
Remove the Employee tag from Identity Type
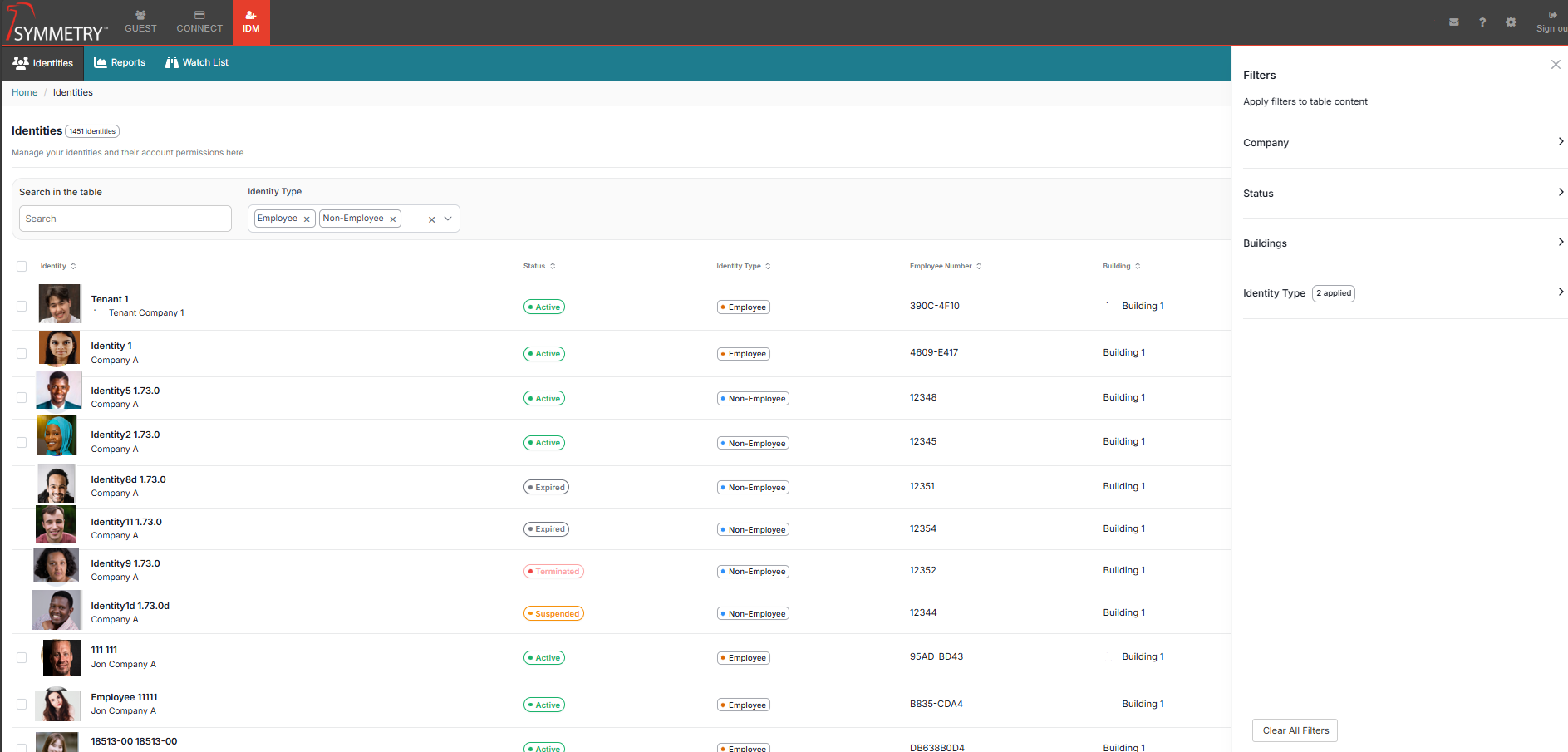coord(307,219)
